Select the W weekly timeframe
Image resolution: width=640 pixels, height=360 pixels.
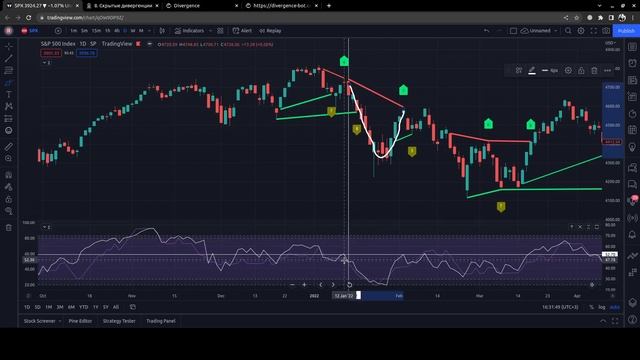pyautogui.click(x=133, y=31)
